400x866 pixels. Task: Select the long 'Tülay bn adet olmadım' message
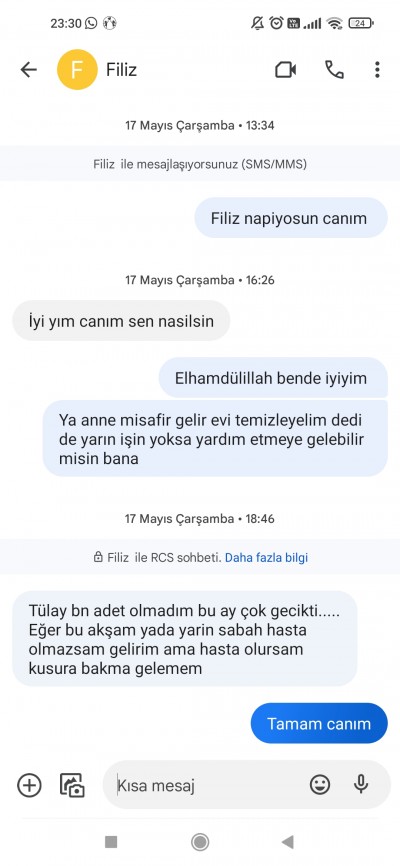click(185, 639)
